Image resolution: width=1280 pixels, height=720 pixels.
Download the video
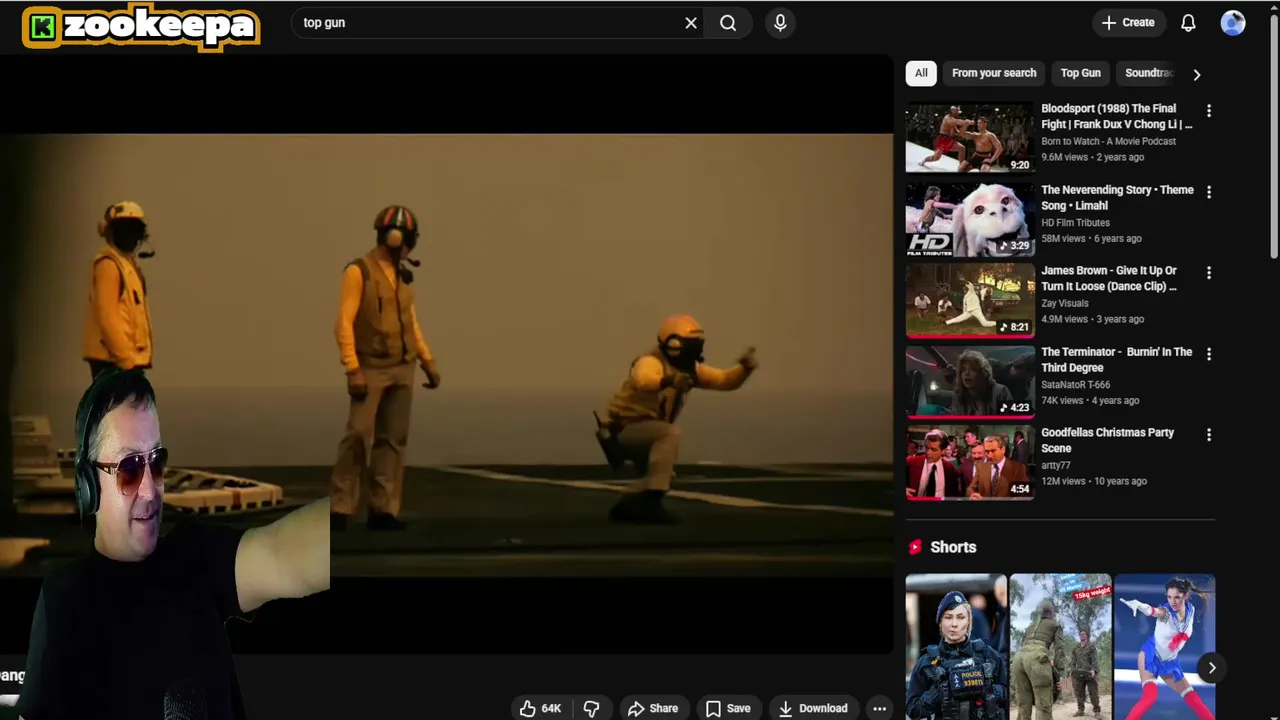(x=813, y=708)
